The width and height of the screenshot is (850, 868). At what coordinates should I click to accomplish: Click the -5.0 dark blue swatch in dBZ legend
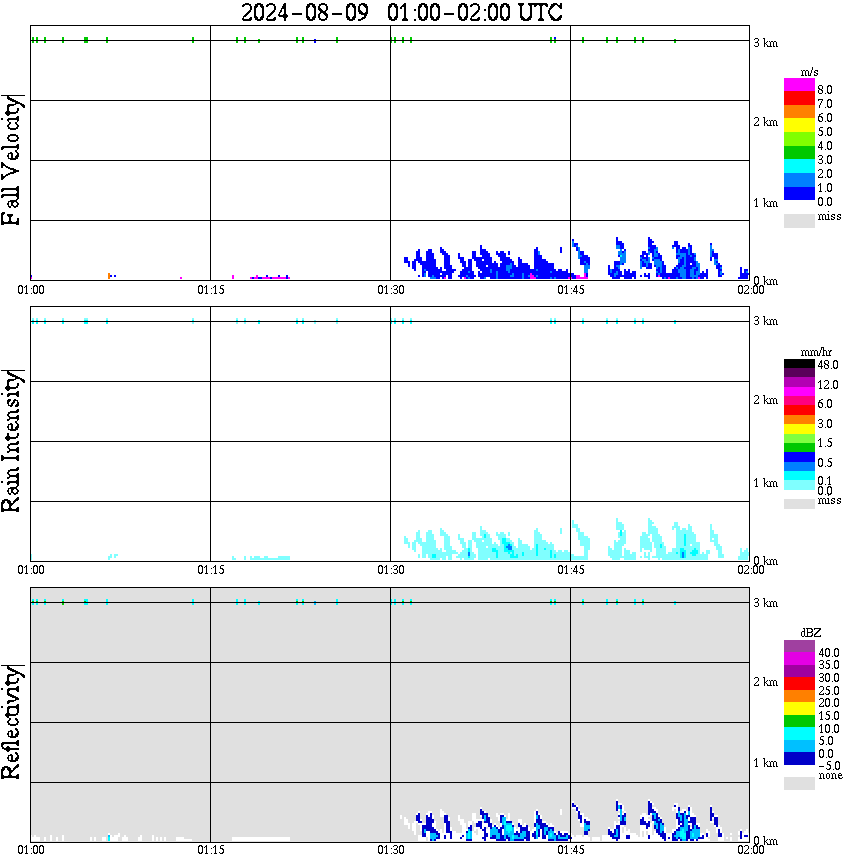pyautogui.click(x=799, y=759)
